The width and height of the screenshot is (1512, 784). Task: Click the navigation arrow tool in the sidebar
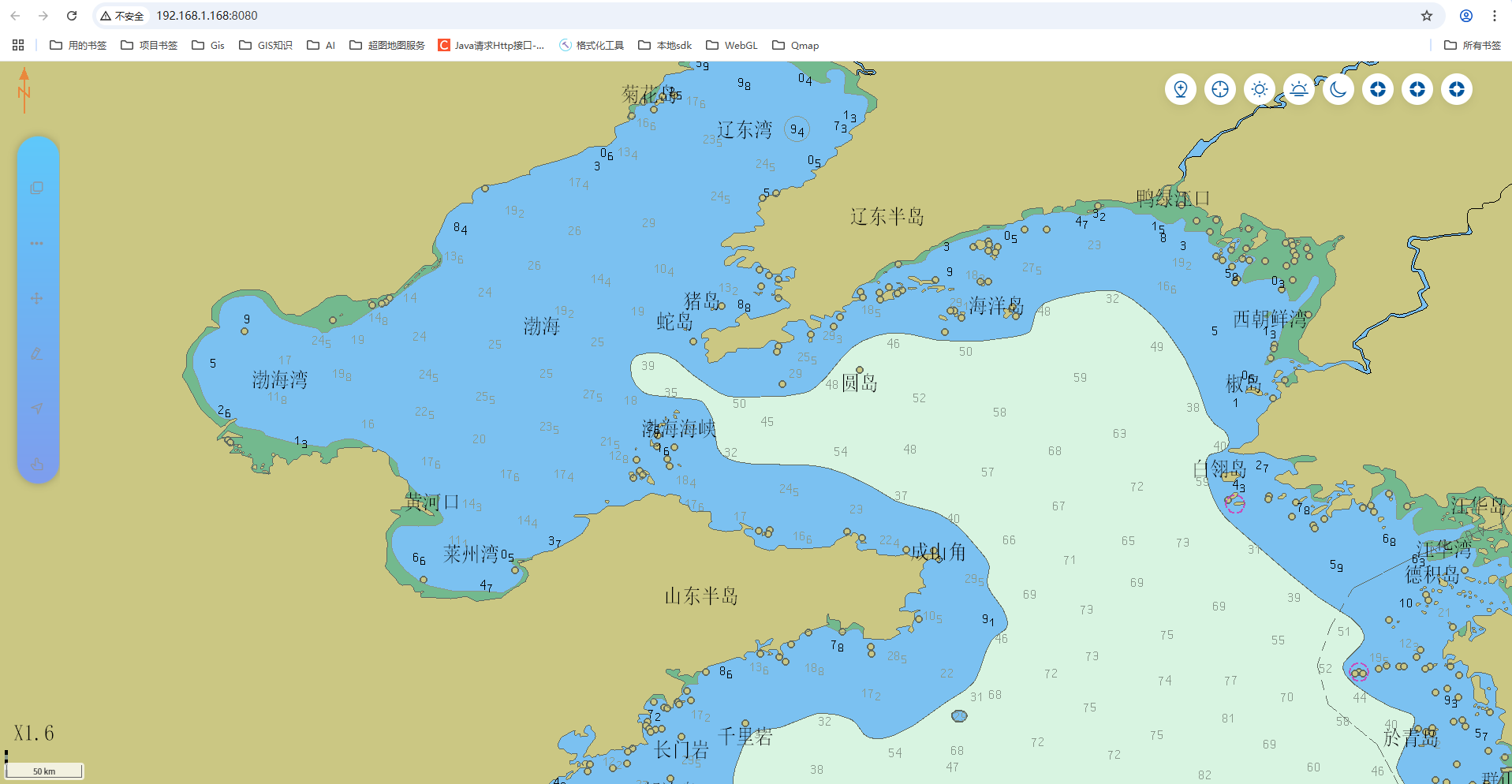point(37,409)
